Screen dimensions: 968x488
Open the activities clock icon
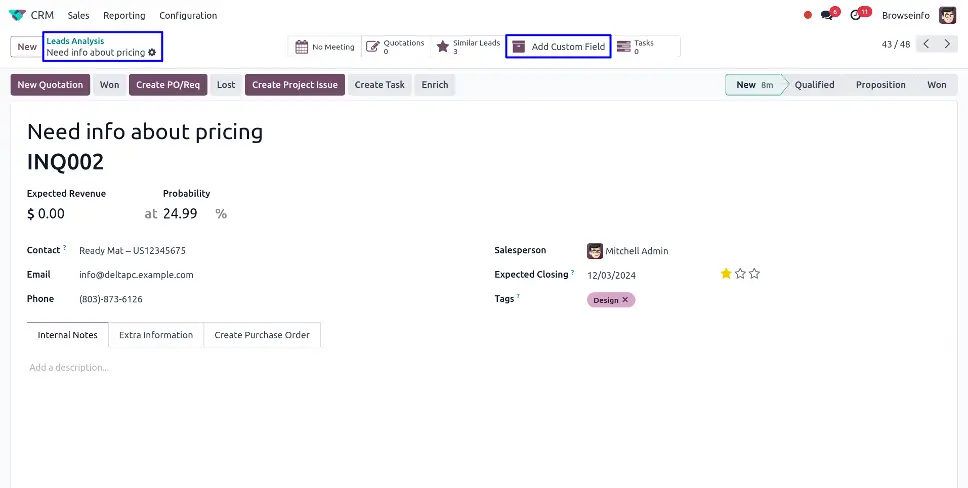click(856, 15)
